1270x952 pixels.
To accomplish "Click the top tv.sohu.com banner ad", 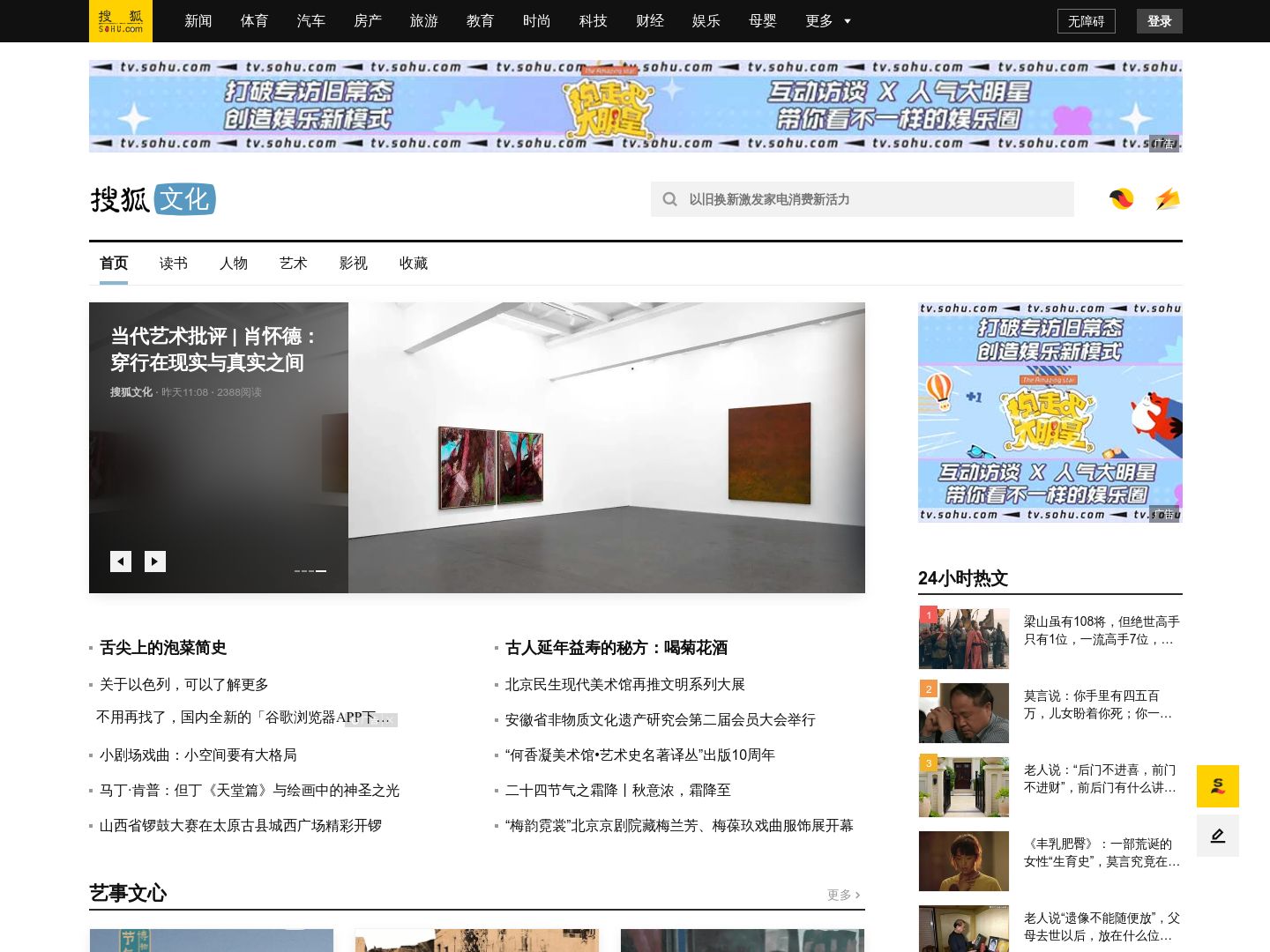I will tap(636, 106).
